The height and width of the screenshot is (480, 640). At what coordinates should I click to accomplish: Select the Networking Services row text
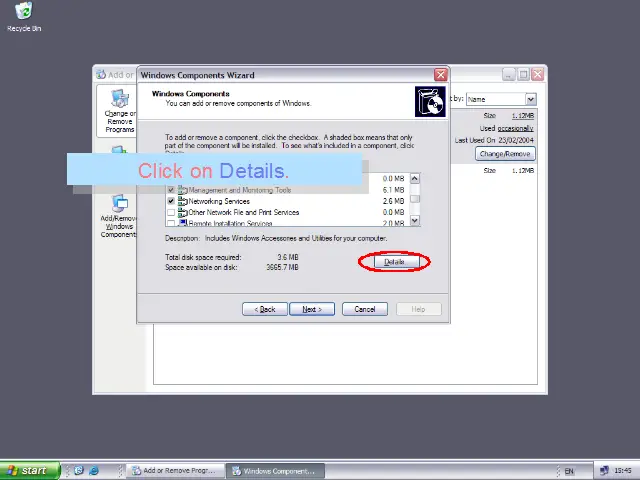pyautogui.click(x=219, y=201)
